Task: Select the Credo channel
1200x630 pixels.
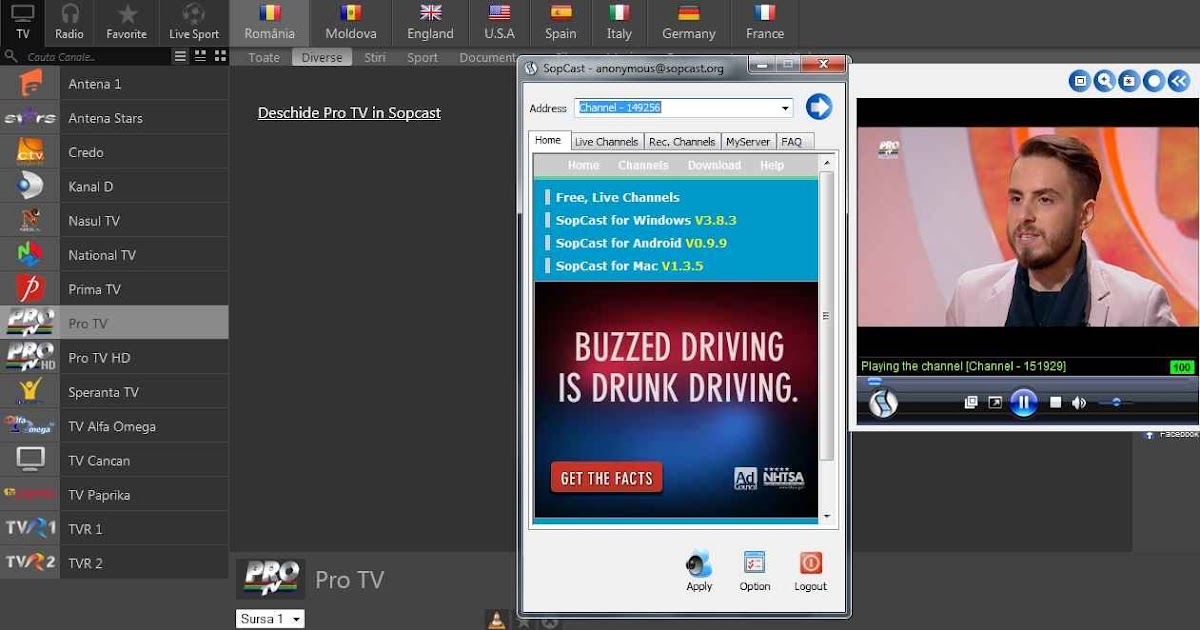Action: click(x=114, y=152)
